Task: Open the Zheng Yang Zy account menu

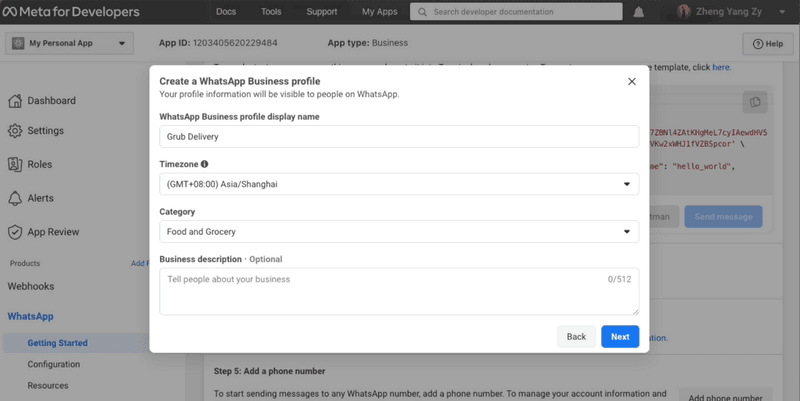Action: 731,12
